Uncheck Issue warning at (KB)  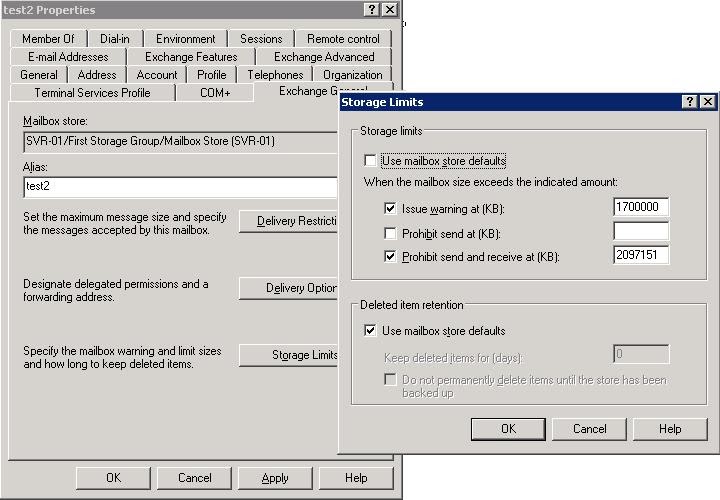pos(390,208)
